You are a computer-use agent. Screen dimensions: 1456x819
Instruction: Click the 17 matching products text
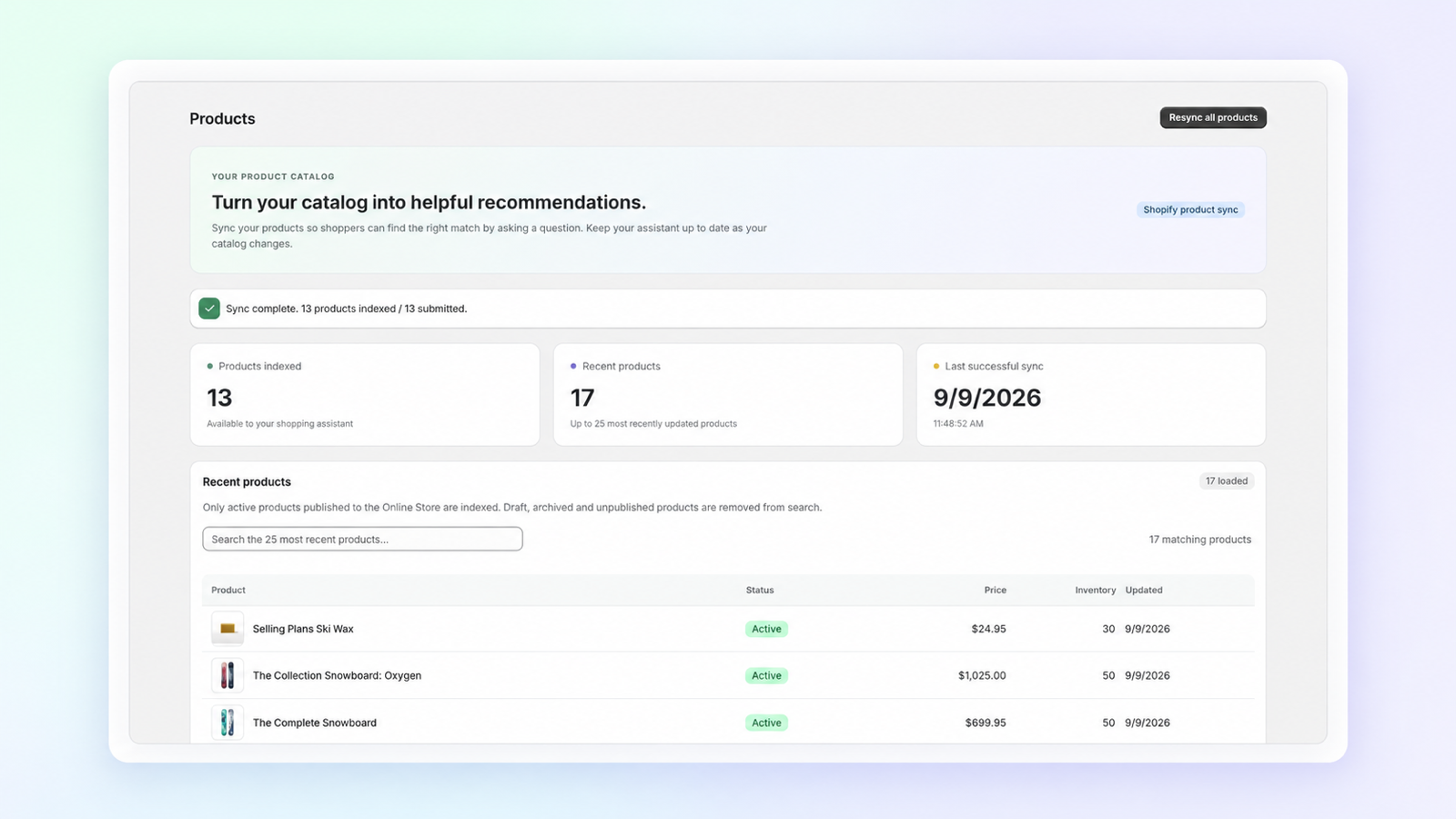point(1200,540)
